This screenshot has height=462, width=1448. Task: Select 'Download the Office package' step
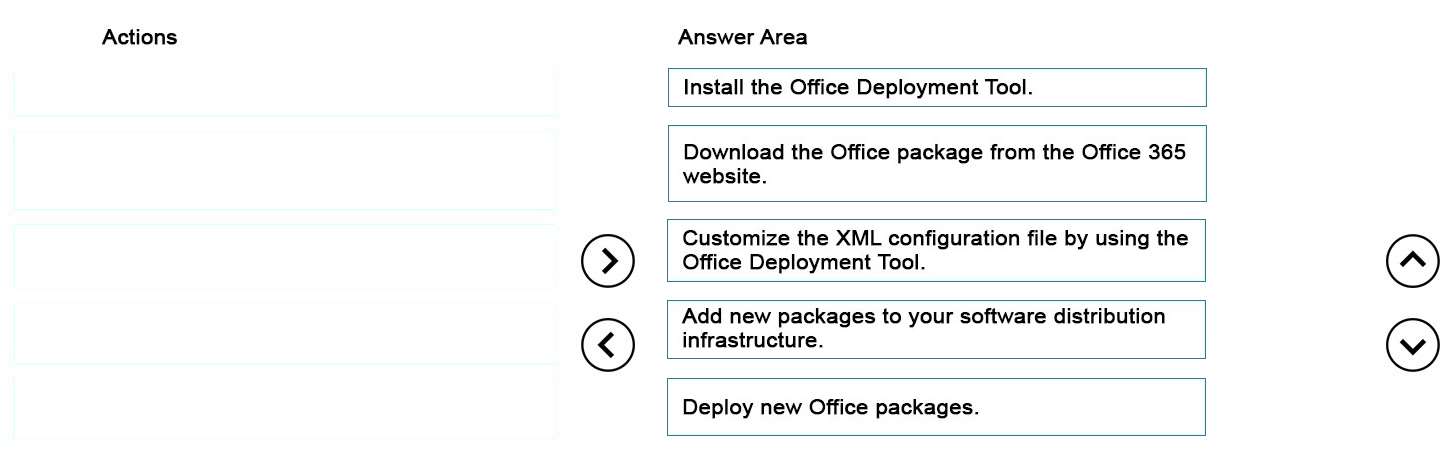(937, 164)
